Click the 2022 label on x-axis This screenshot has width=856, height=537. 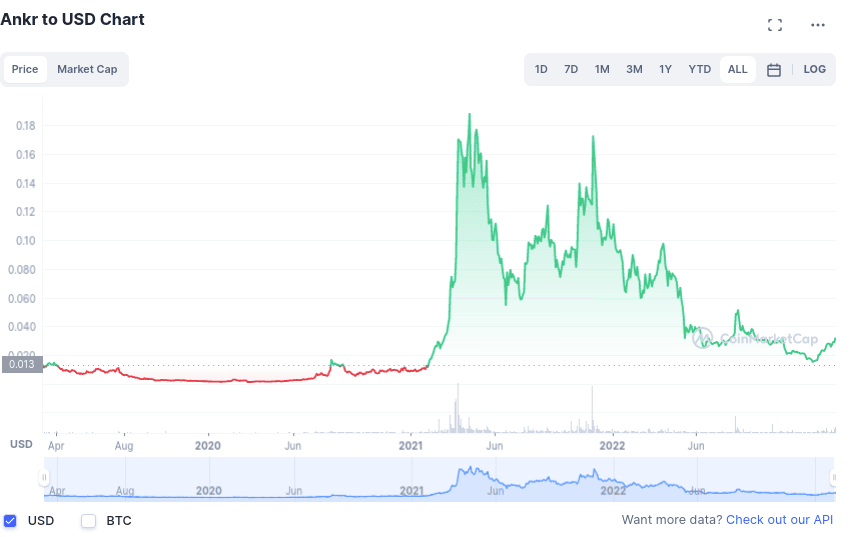pyautogui.click(x=613, y=446)
